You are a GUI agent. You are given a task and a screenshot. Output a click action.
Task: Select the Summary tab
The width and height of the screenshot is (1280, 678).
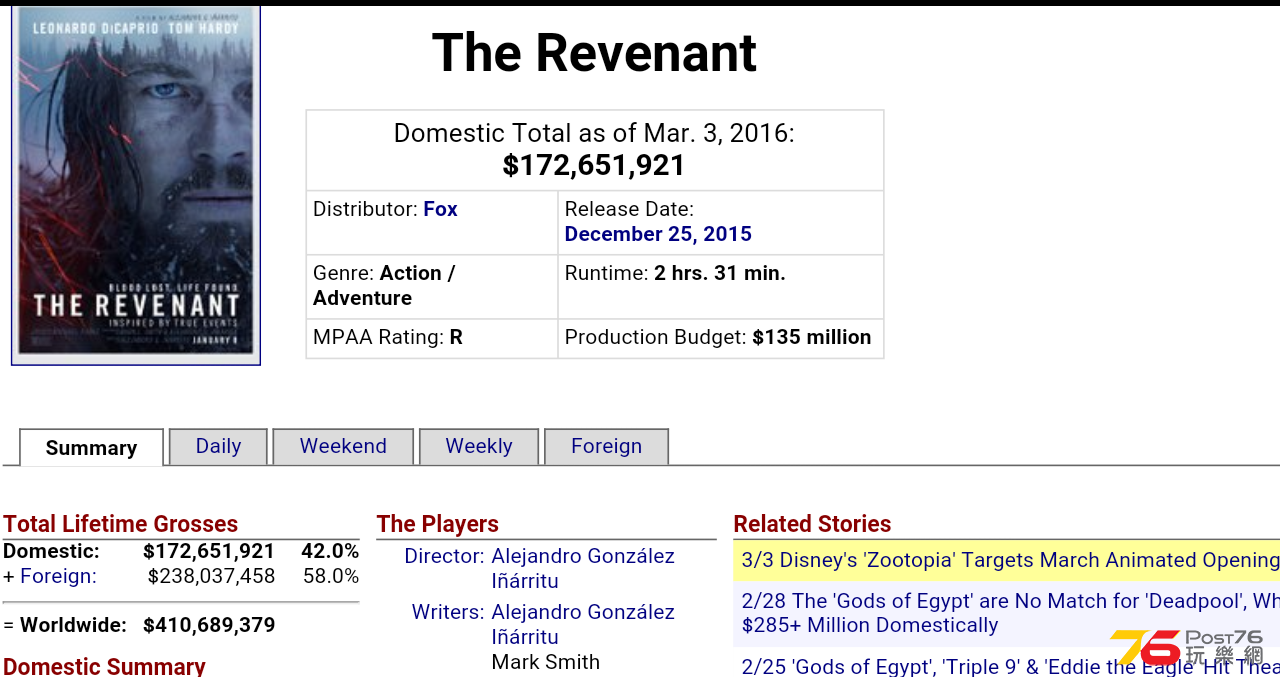tap(91, 447)
